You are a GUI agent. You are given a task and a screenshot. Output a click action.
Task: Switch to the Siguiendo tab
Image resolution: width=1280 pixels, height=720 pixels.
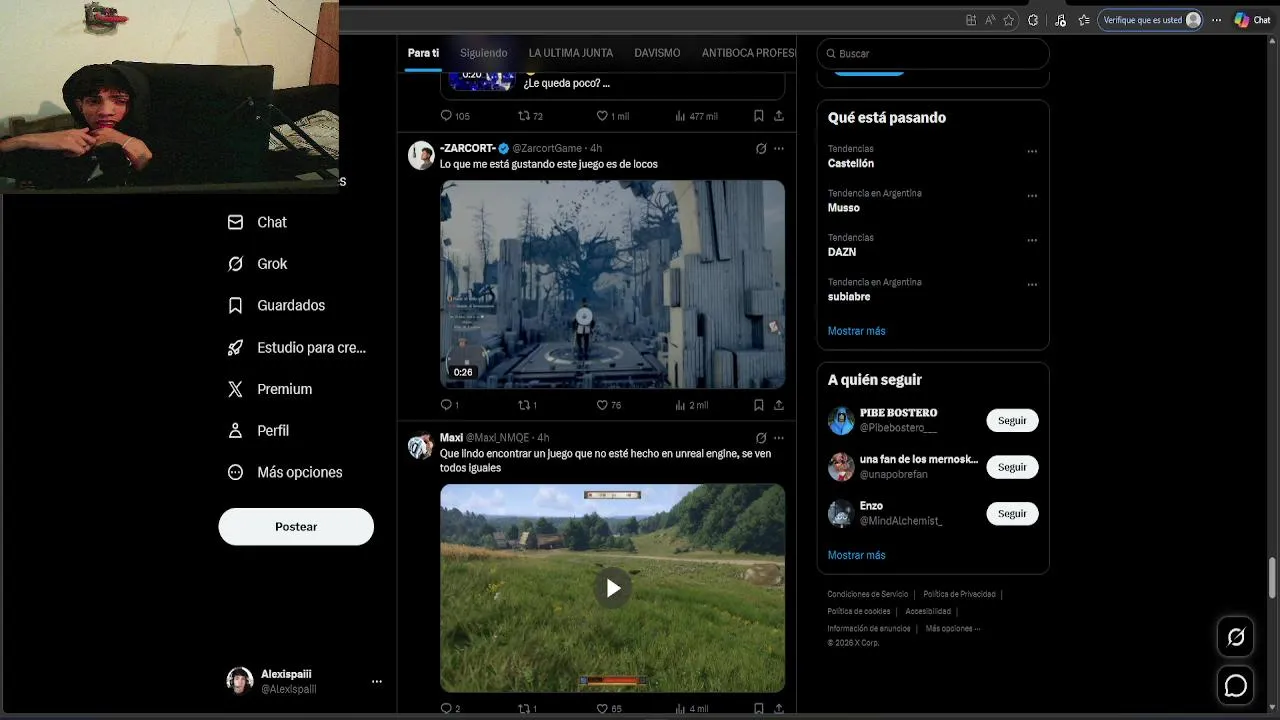pyautogui.click(x=484, y=53)
